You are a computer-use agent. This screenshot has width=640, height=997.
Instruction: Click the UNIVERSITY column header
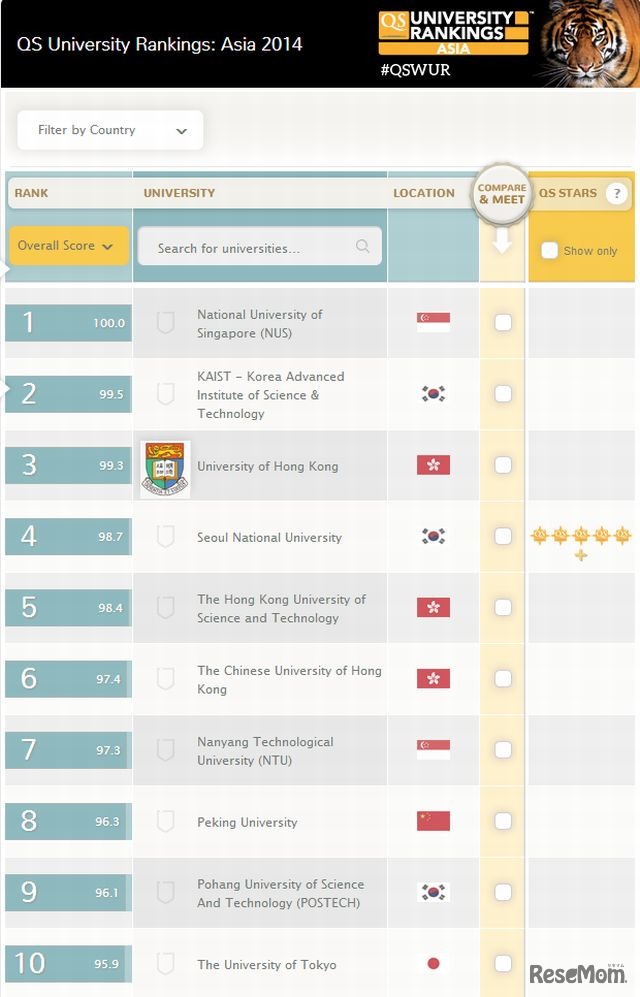pos(179,193)
